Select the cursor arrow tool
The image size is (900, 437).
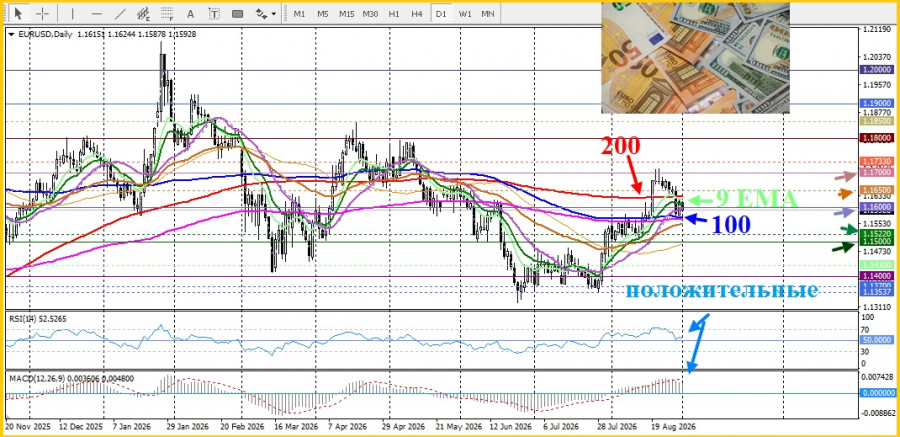[19, 13]
